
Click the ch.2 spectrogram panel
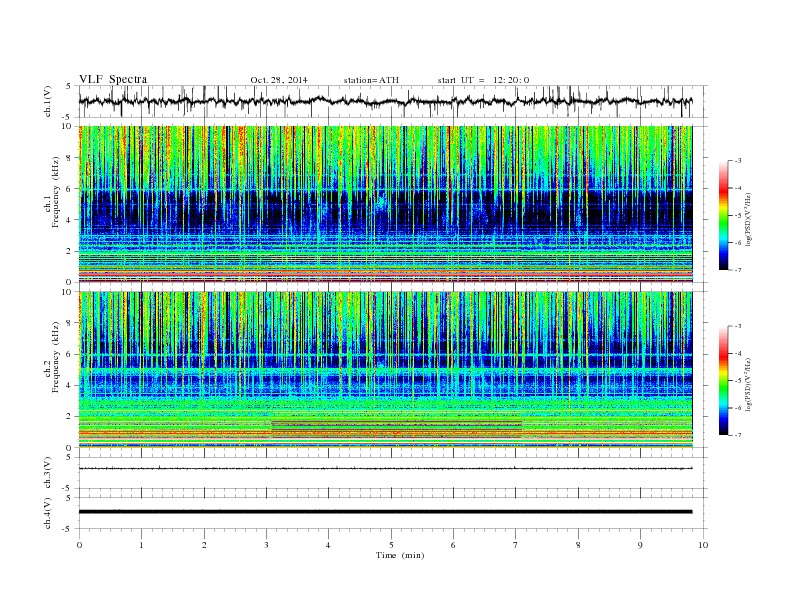[x=385, y=370]
